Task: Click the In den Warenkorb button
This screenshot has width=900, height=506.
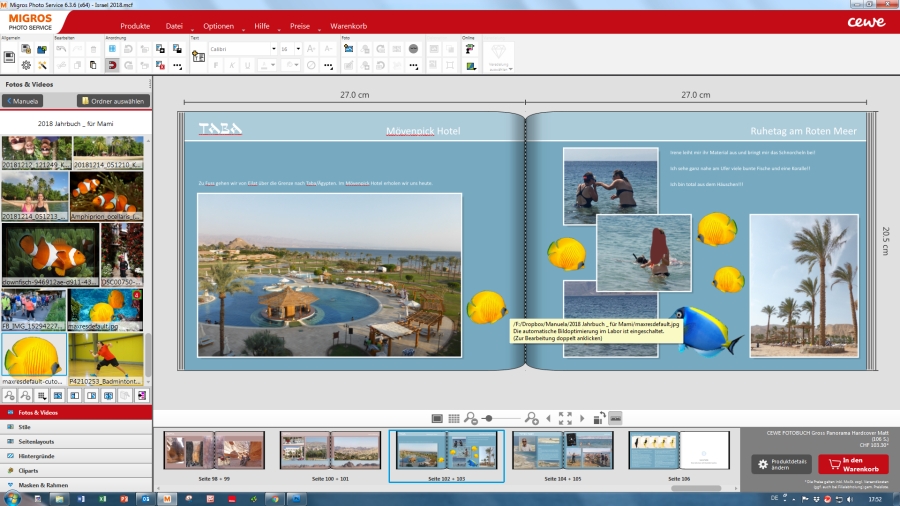Action: pyautogui.click(x=852, y=464)
